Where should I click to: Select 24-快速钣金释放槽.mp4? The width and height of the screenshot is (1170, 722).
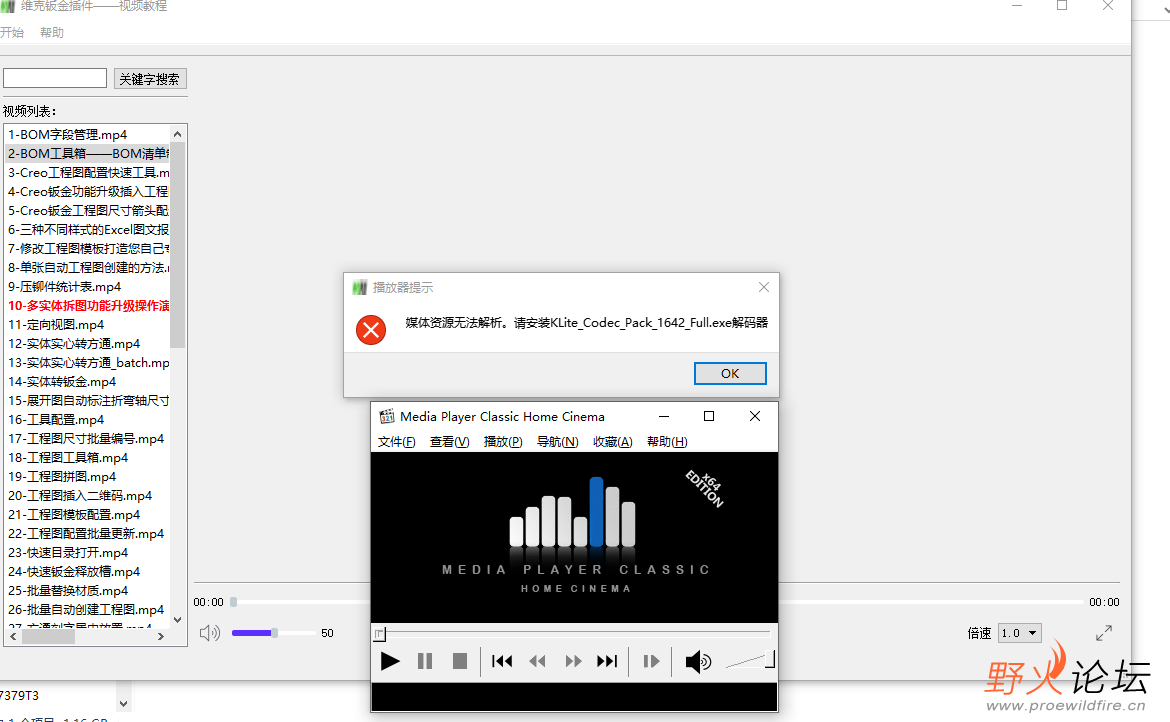point(87,572)
